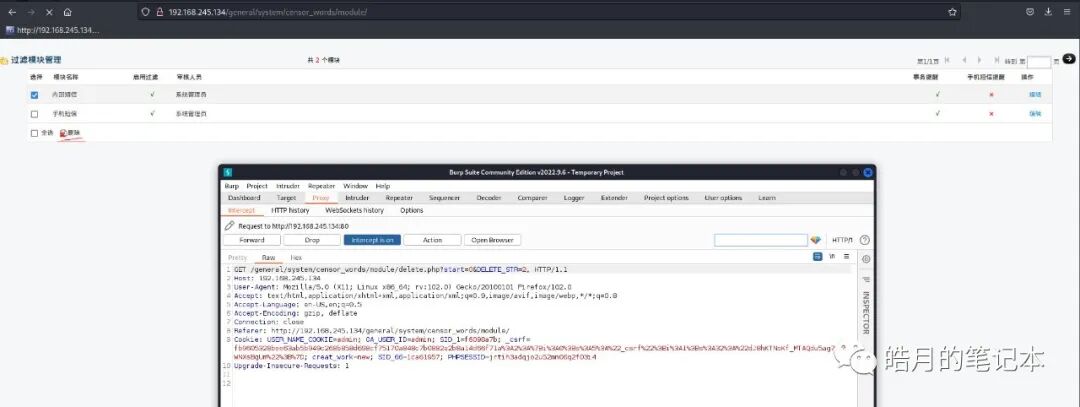Click the Drop button

[312, 240]
